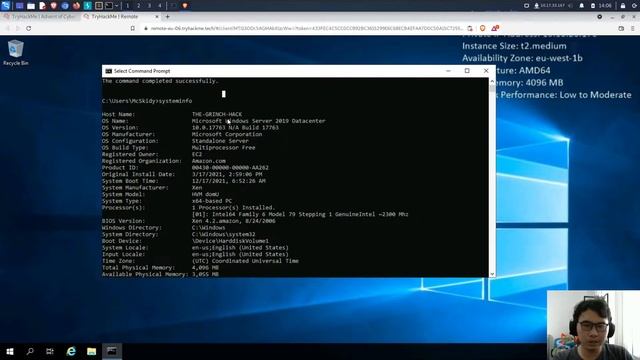Click 'Standalone Server' OS configuration value

(x=220, y=141)
